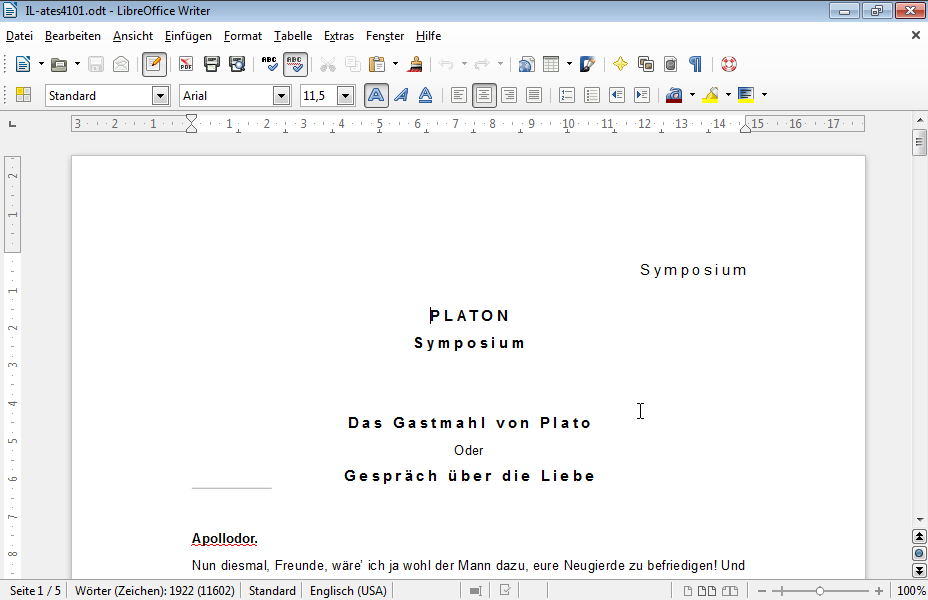
Task: Set centered alignment
Action: (x=484, y=95)
